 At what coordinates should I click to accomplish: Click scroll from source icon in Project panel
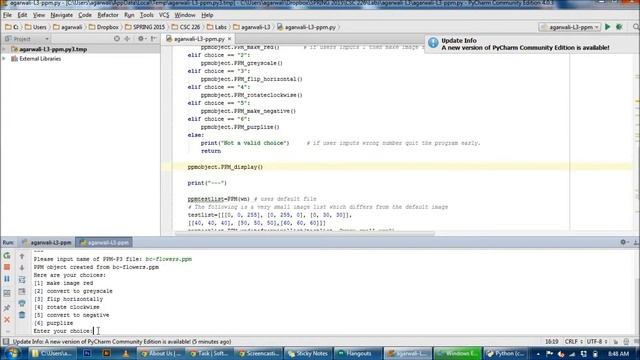117,39
